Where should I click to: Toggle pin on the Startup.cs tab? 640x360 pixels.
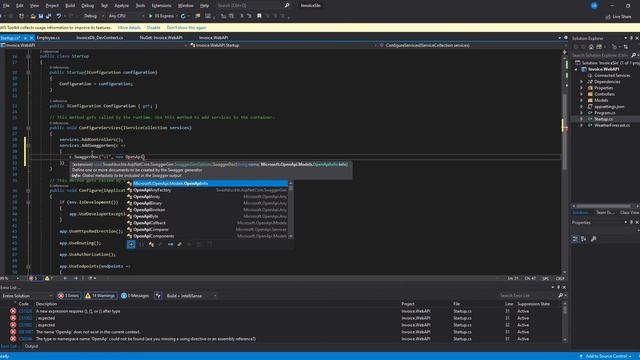pos(25,38)
